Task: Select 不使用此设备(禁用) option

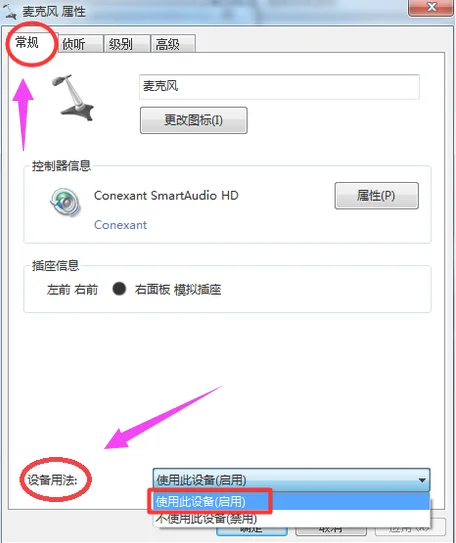Action: (x=291, y=518)
